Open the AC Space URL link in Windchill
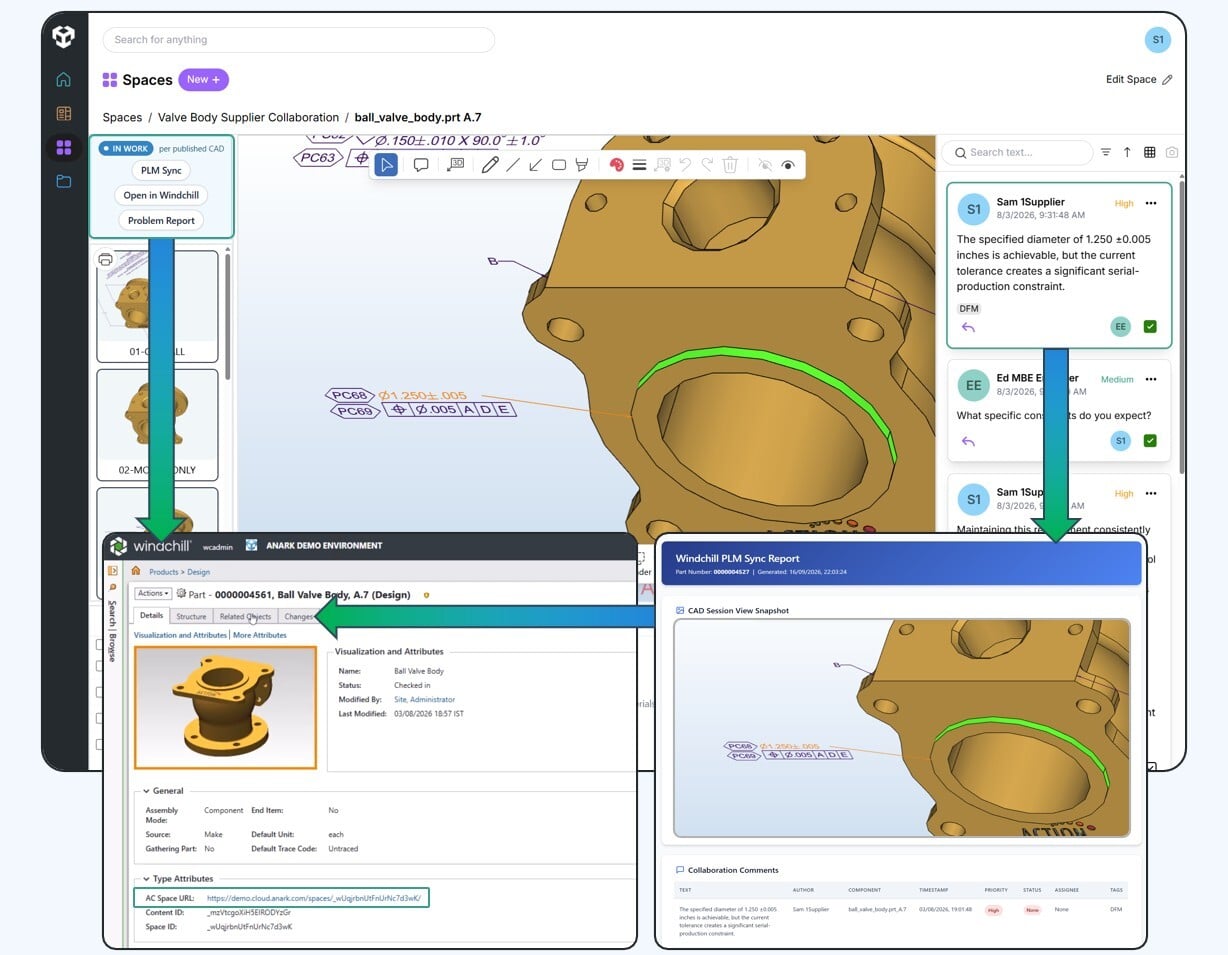This screenshot has width=1228, height=955. coord(315,898)
